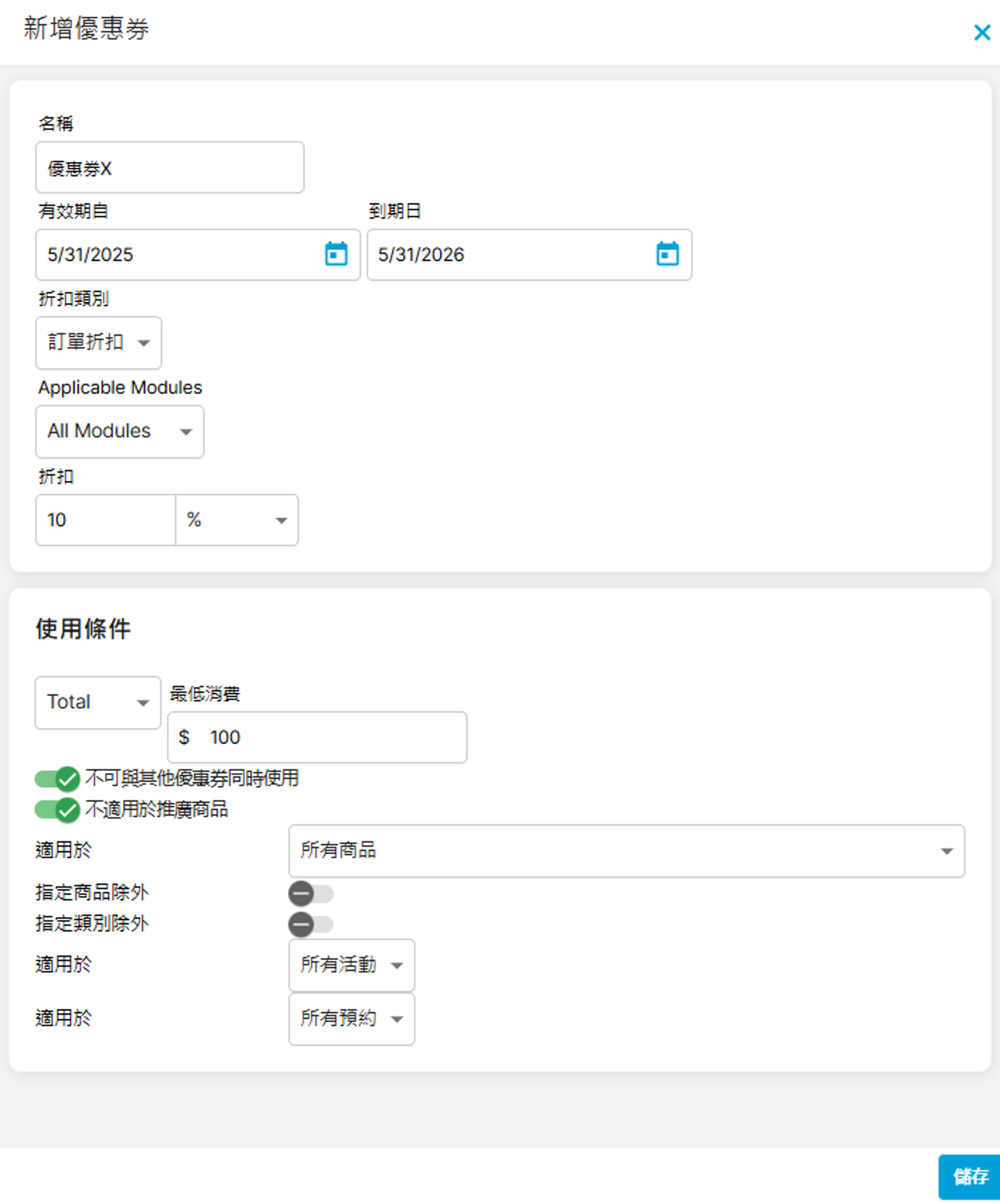Toggle 不可與其他優惠券同時使用 switch off

pos(57,779)
